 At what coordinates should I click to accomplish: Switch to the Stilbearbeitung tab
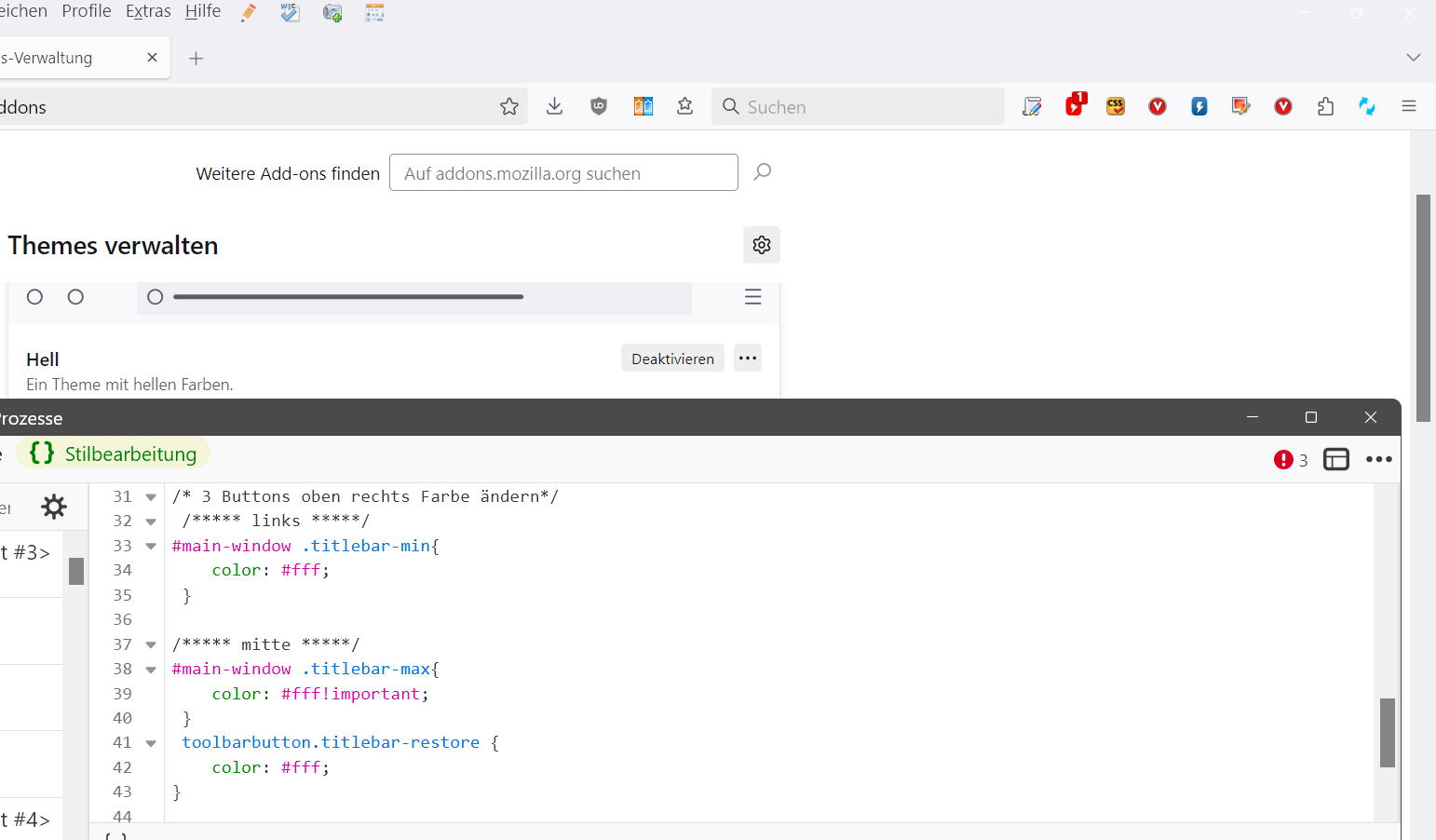114,454
